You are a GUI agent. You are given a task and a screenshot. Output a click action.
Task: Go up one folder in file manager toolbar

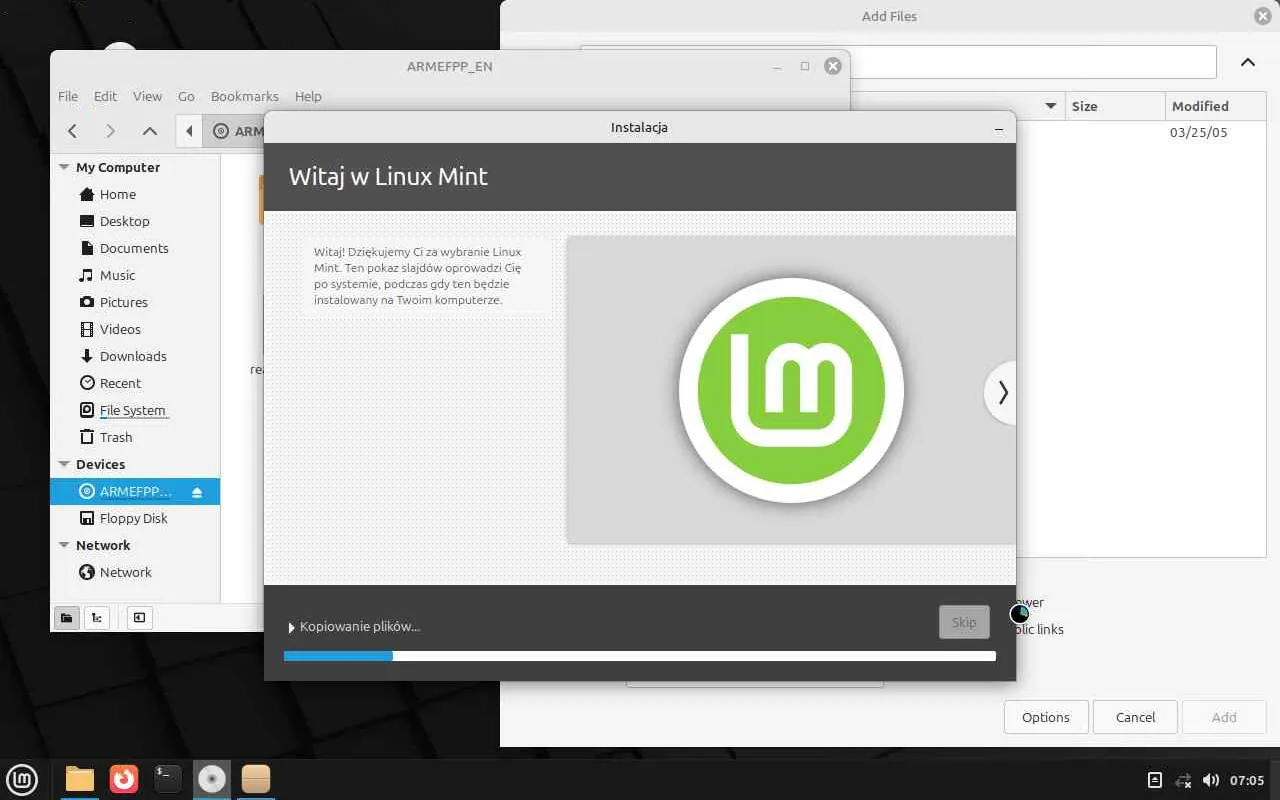pyautogui.click(x=149, y=131)
